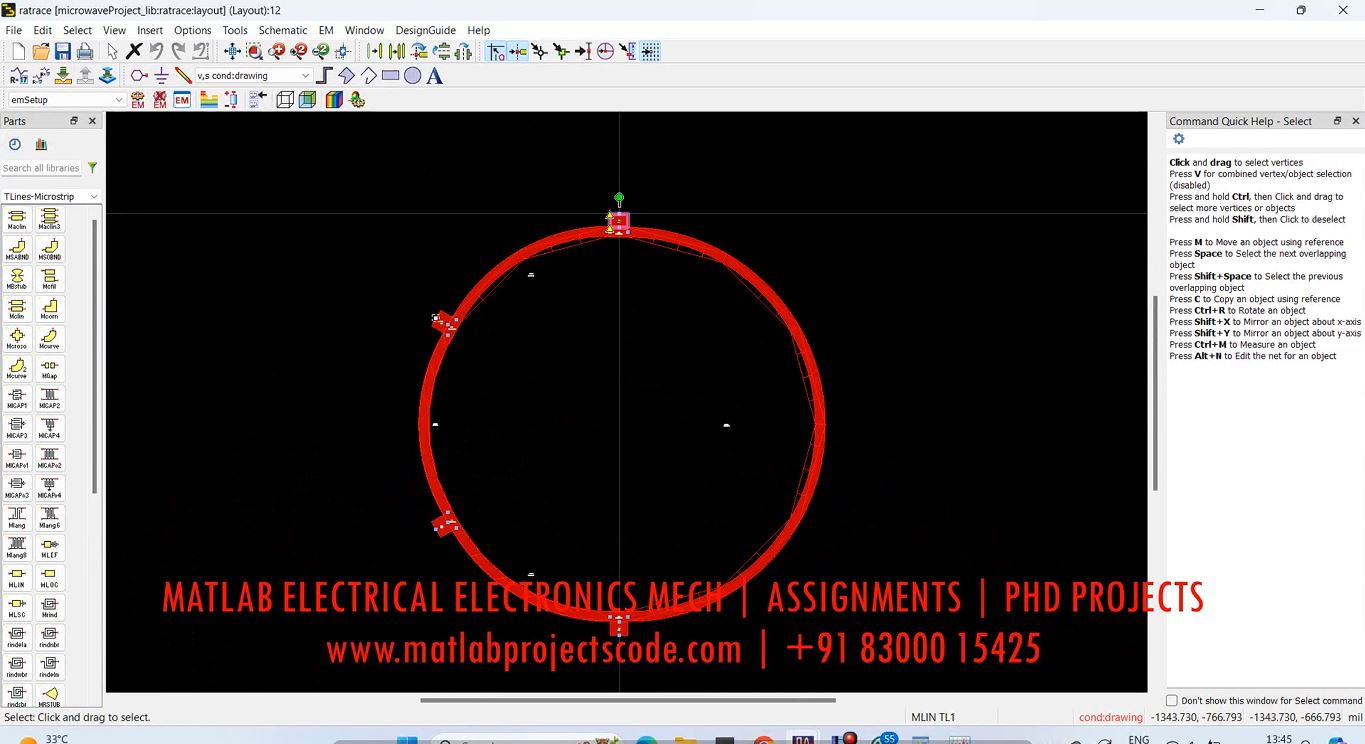Click the green filter funnel icon

tap(92, 168)
